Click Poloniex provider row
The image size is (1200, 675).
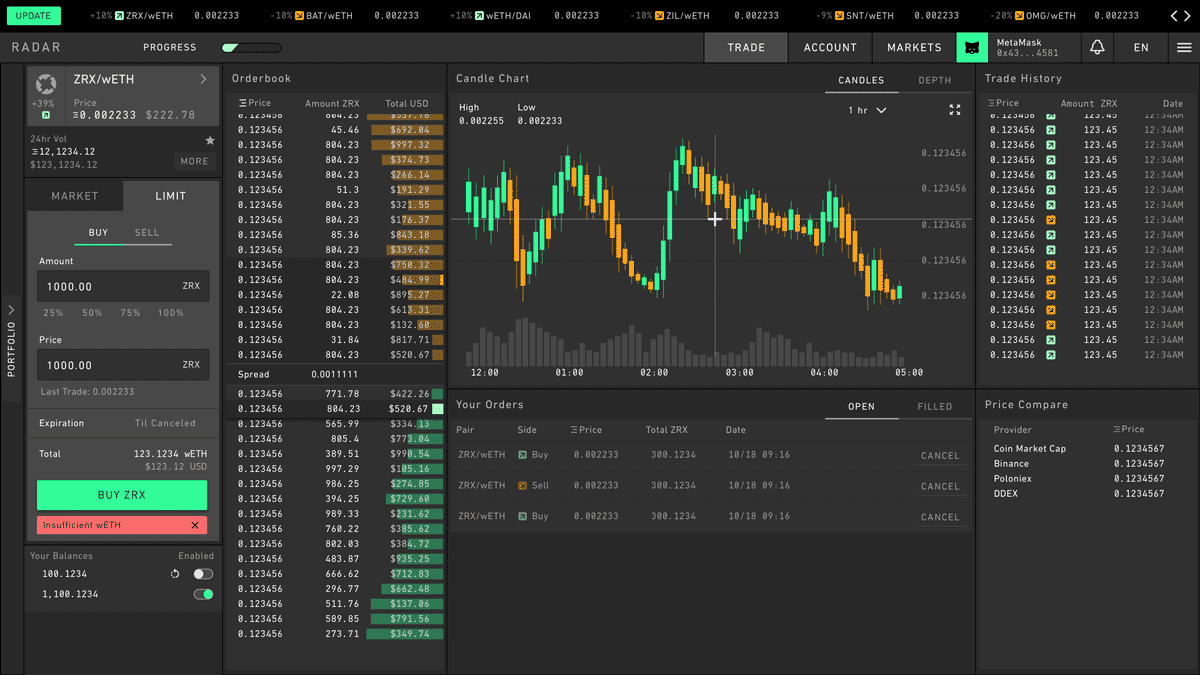[x=1081, y=479]
